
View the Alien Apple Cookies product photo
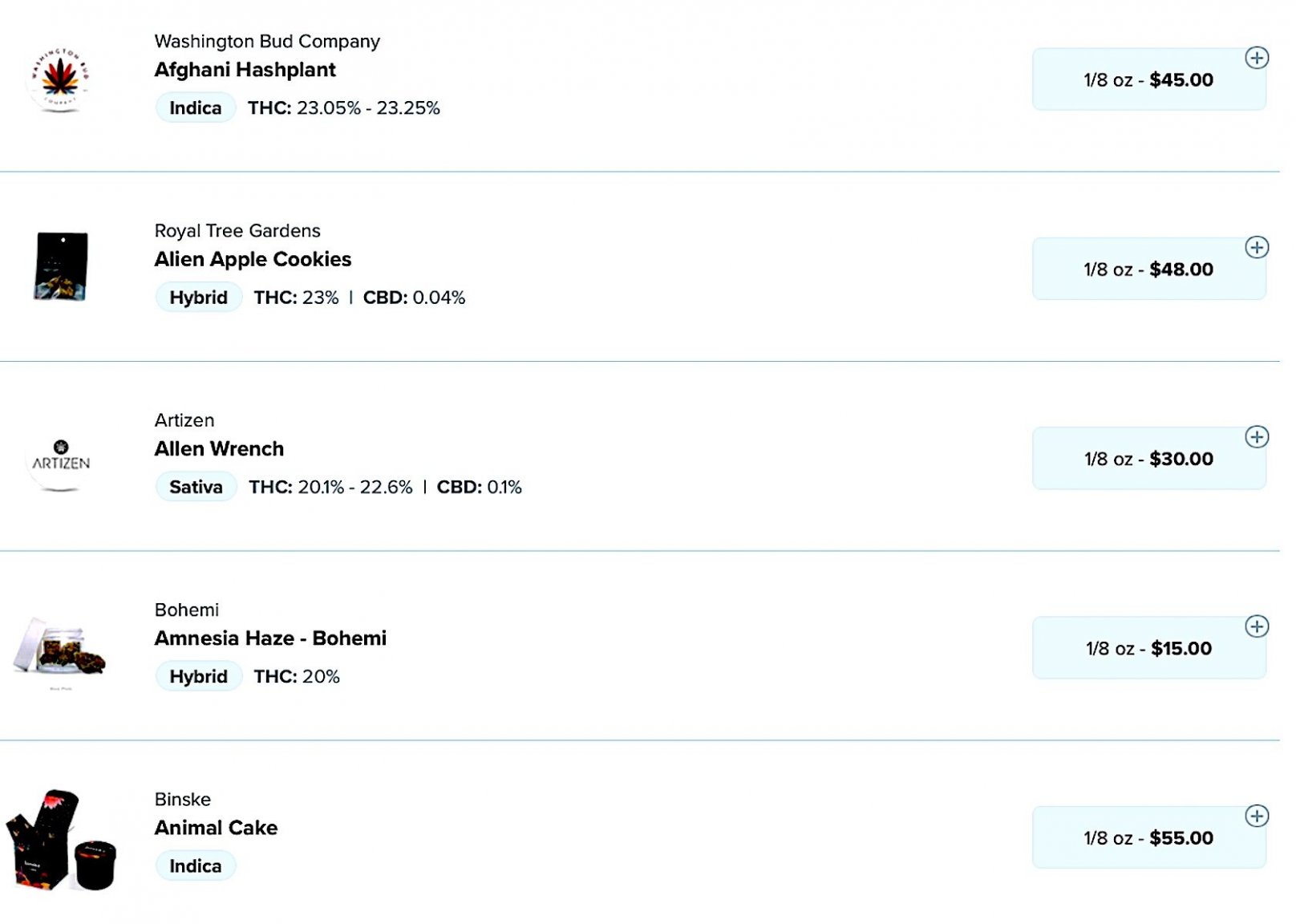[61, 266]
